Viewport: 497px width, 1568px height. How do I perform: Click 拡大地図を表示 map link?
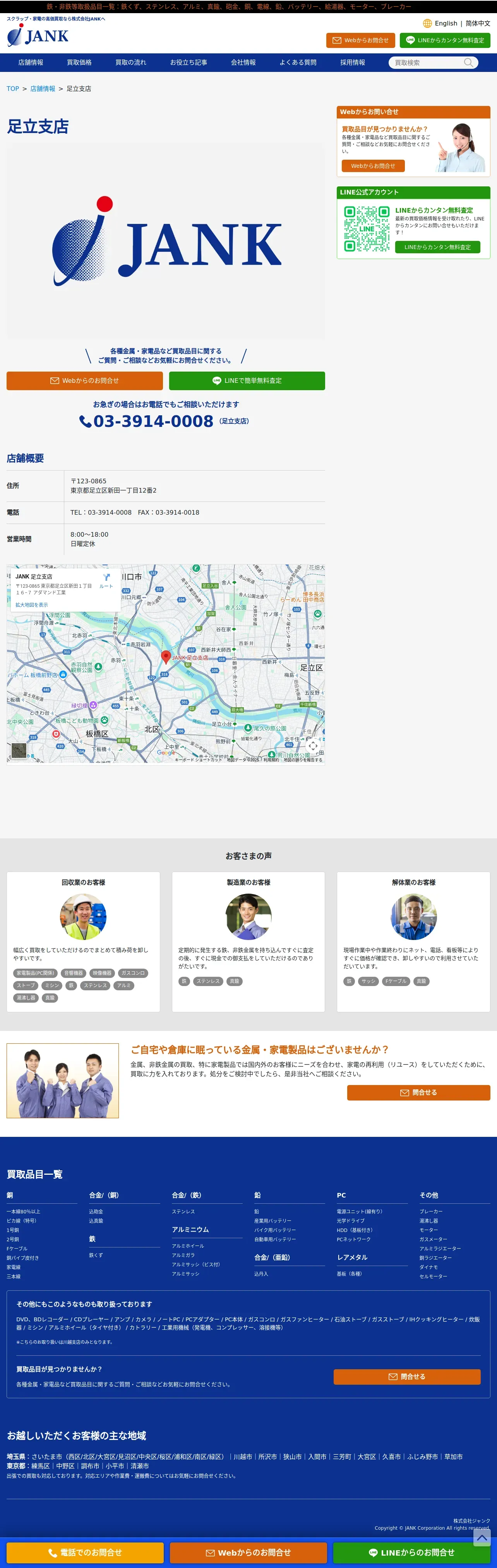point(32,604)
